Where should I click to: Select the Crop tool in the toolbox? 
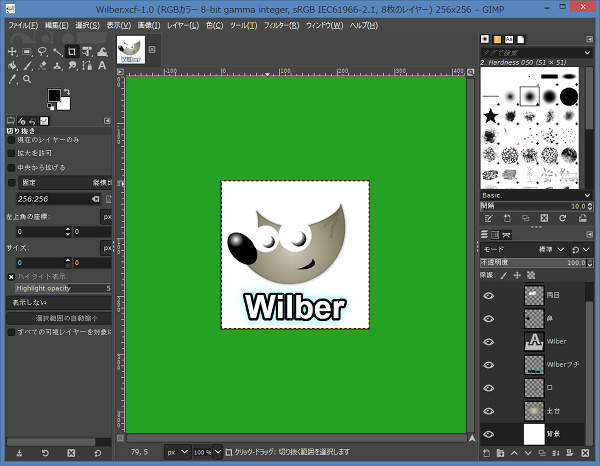pyautogui.click(x=72, y=51)
